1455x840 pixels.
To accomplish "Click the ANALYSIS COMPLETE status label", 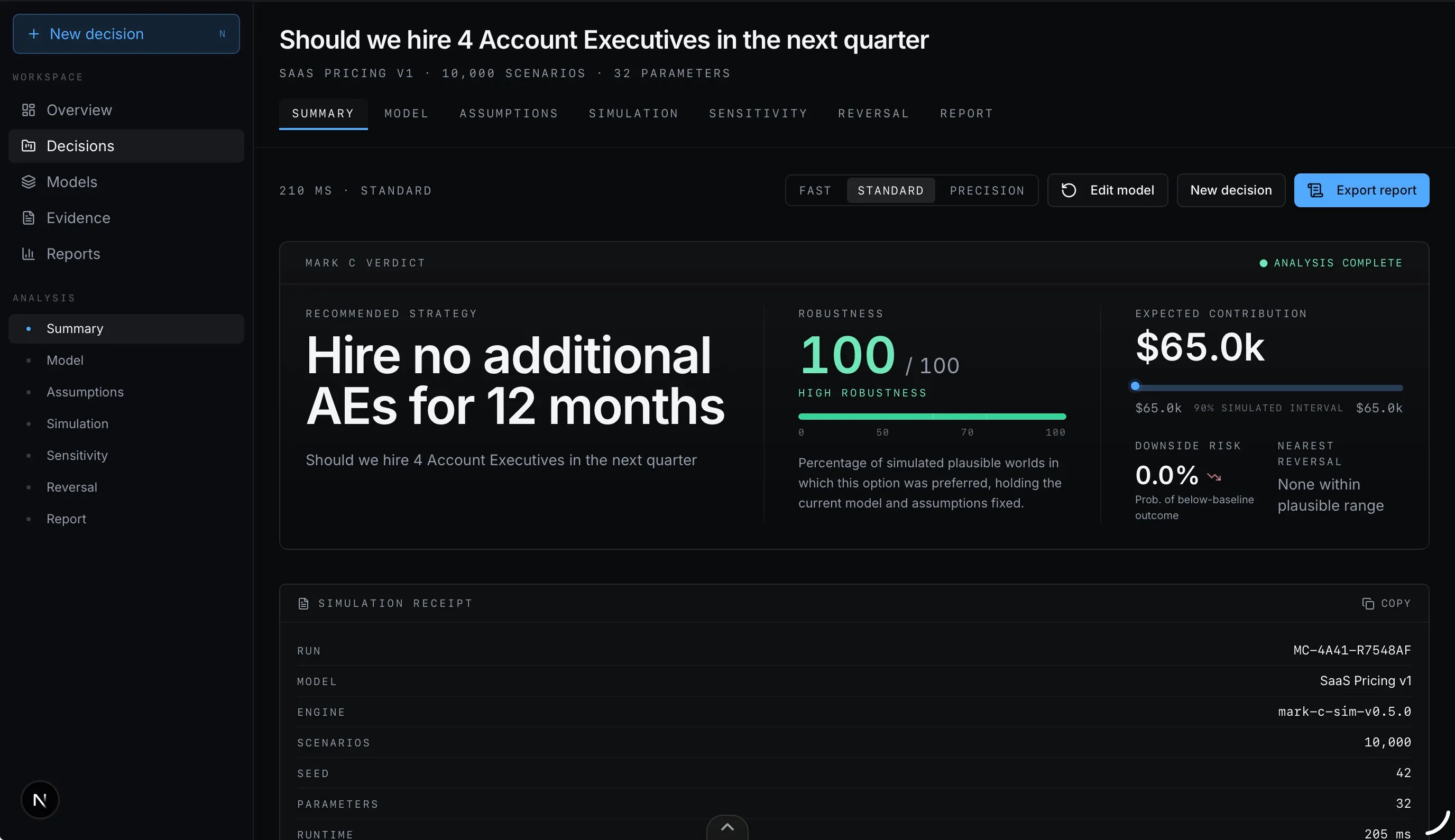I will point(1338,263).
